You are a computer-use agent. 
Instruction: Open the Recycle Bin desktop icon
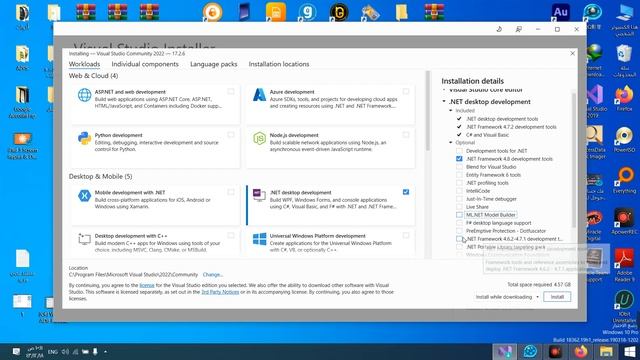pos(624,60)
